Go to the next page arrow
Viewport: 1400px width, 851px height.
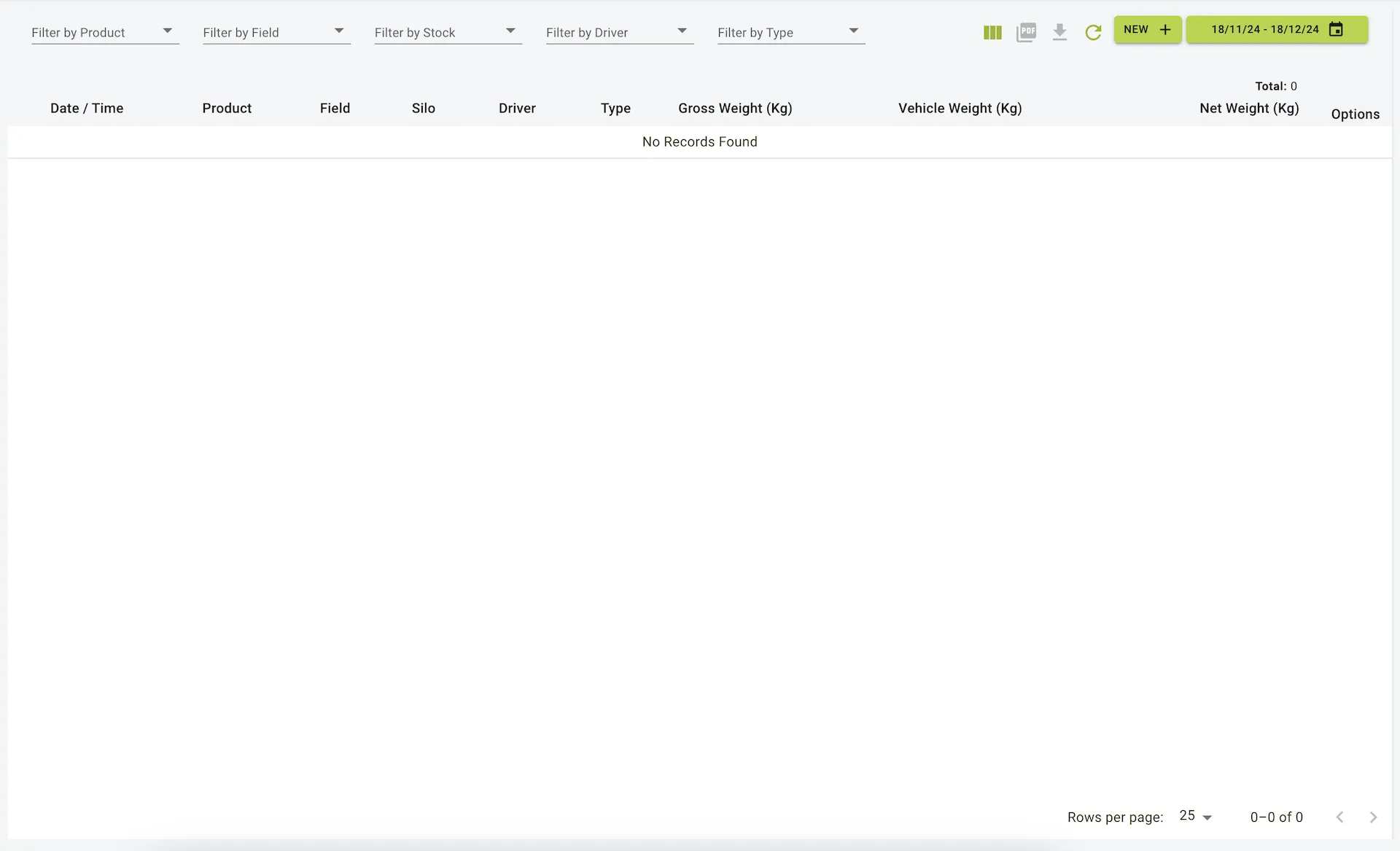[x=1373, y=817]
